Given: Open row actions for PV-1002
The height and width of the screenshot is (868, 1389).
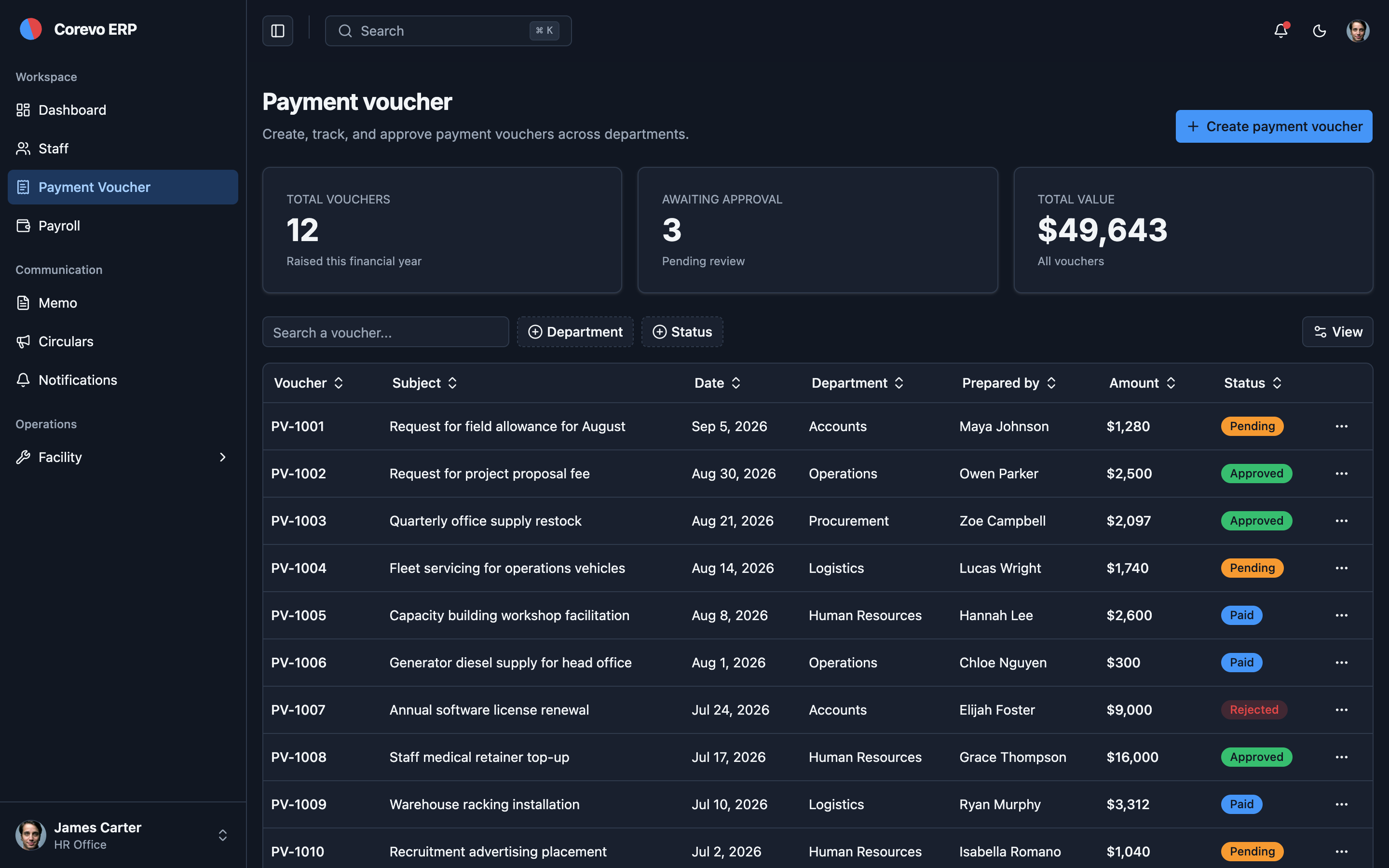Looking at the screenshot, I should (x=1341, y=474).
